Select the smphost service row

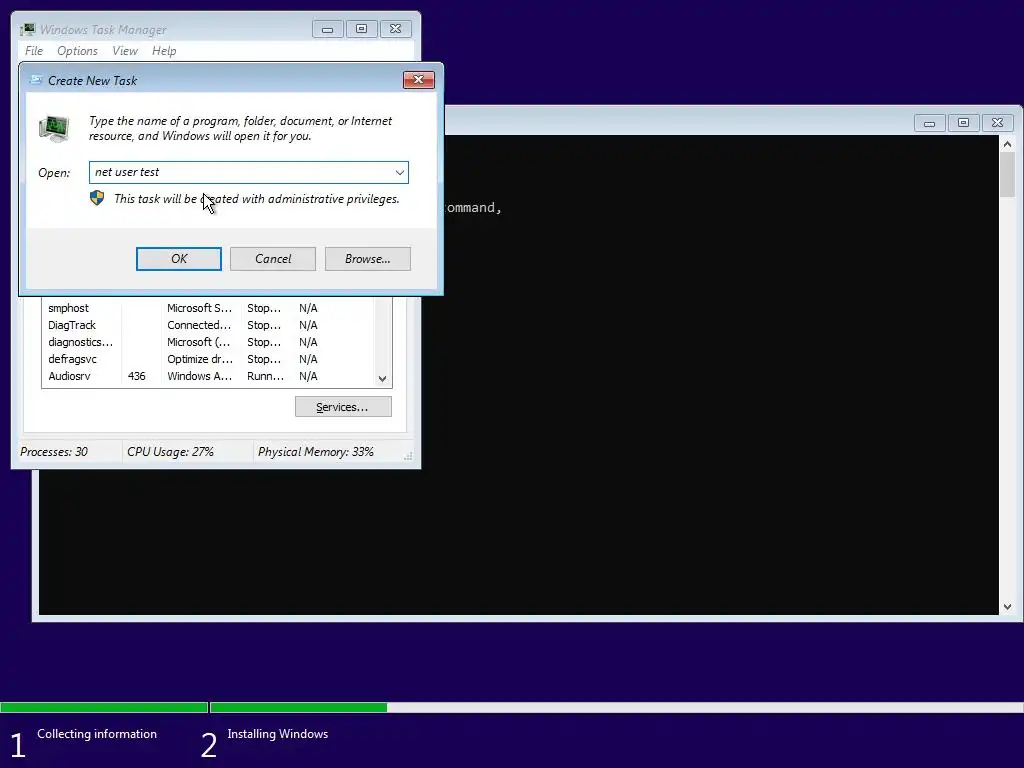(209, 308)
